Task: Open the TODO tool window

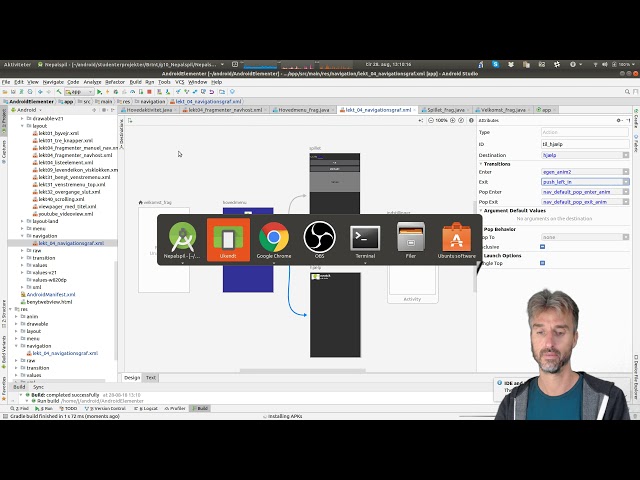Action: pos(69,408)
